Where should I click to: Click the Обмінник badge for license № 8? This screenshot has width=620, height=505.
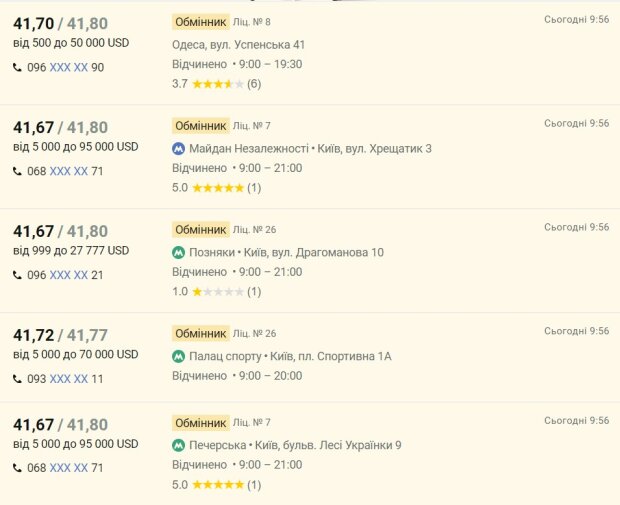point(200,21)
